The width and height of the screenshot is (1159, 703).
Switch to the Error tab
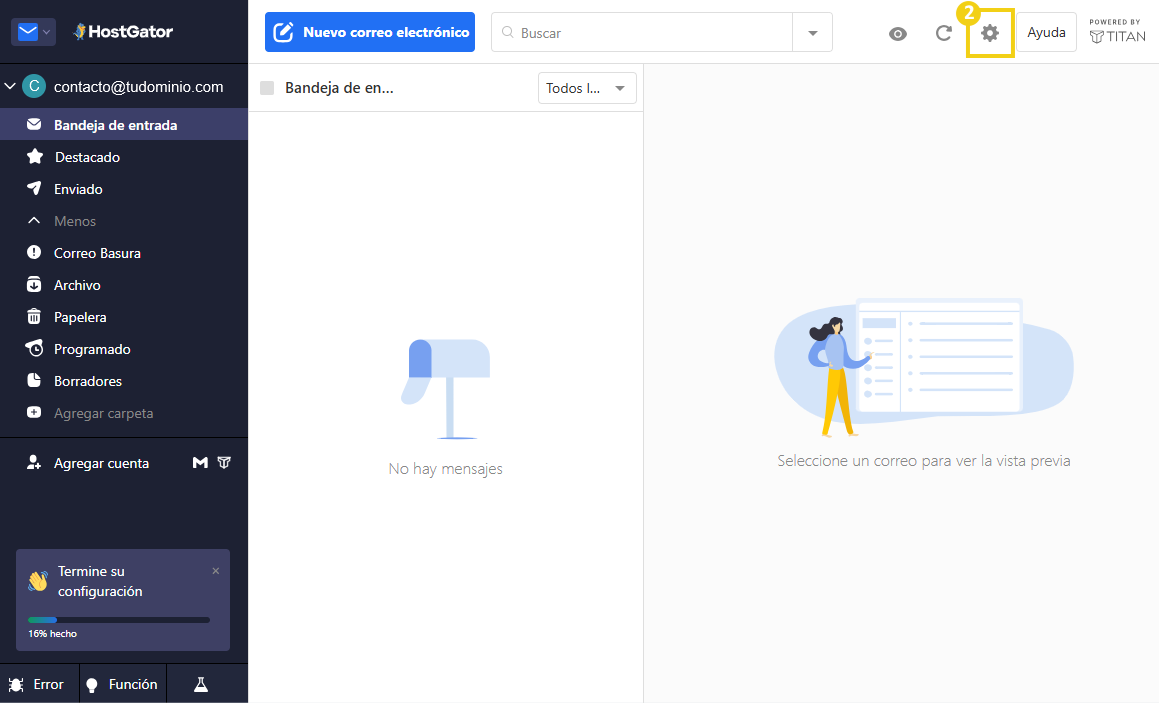(38, 684)
